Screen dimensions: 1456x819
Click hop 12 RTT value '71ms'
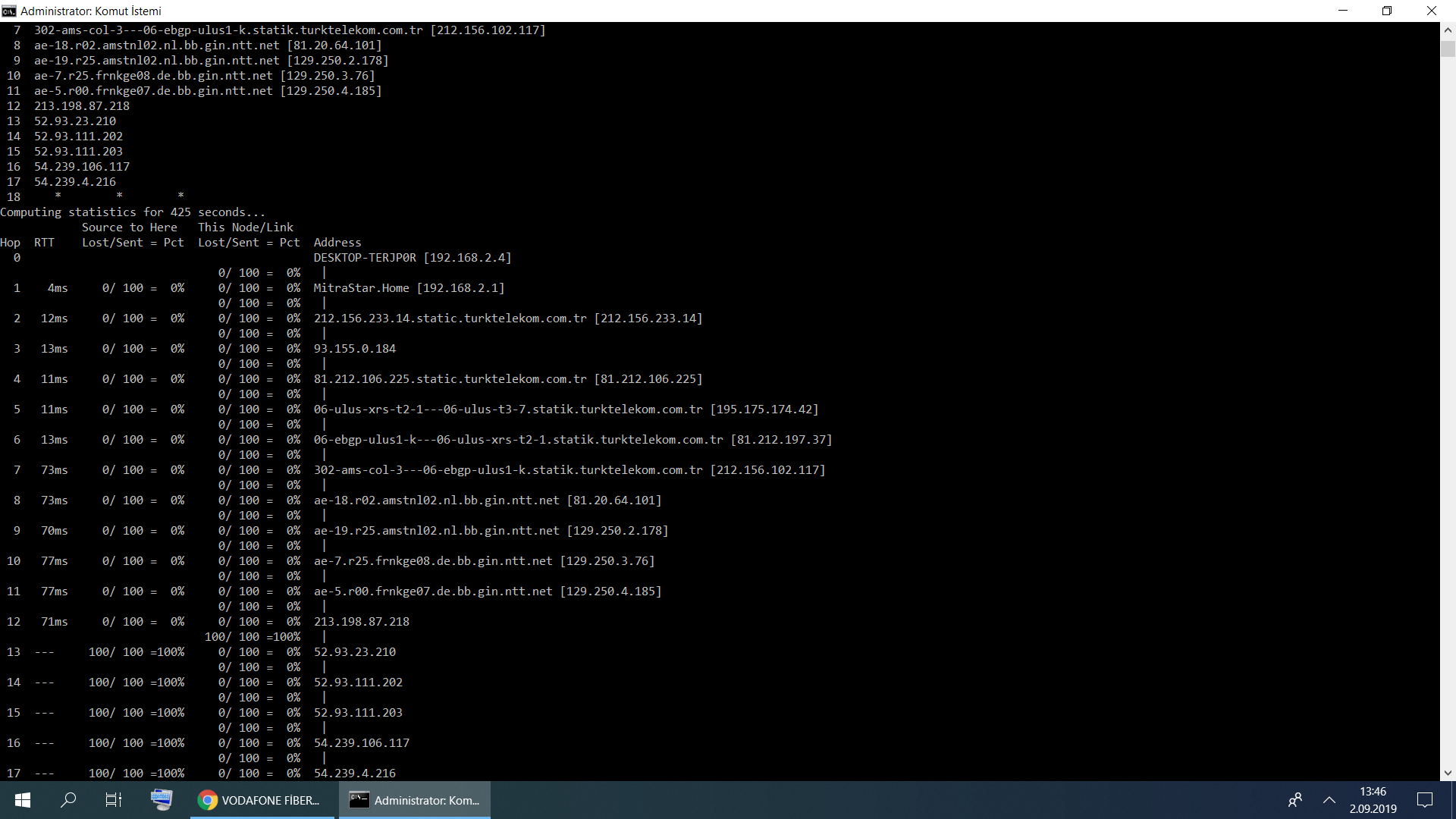[55, 622]
